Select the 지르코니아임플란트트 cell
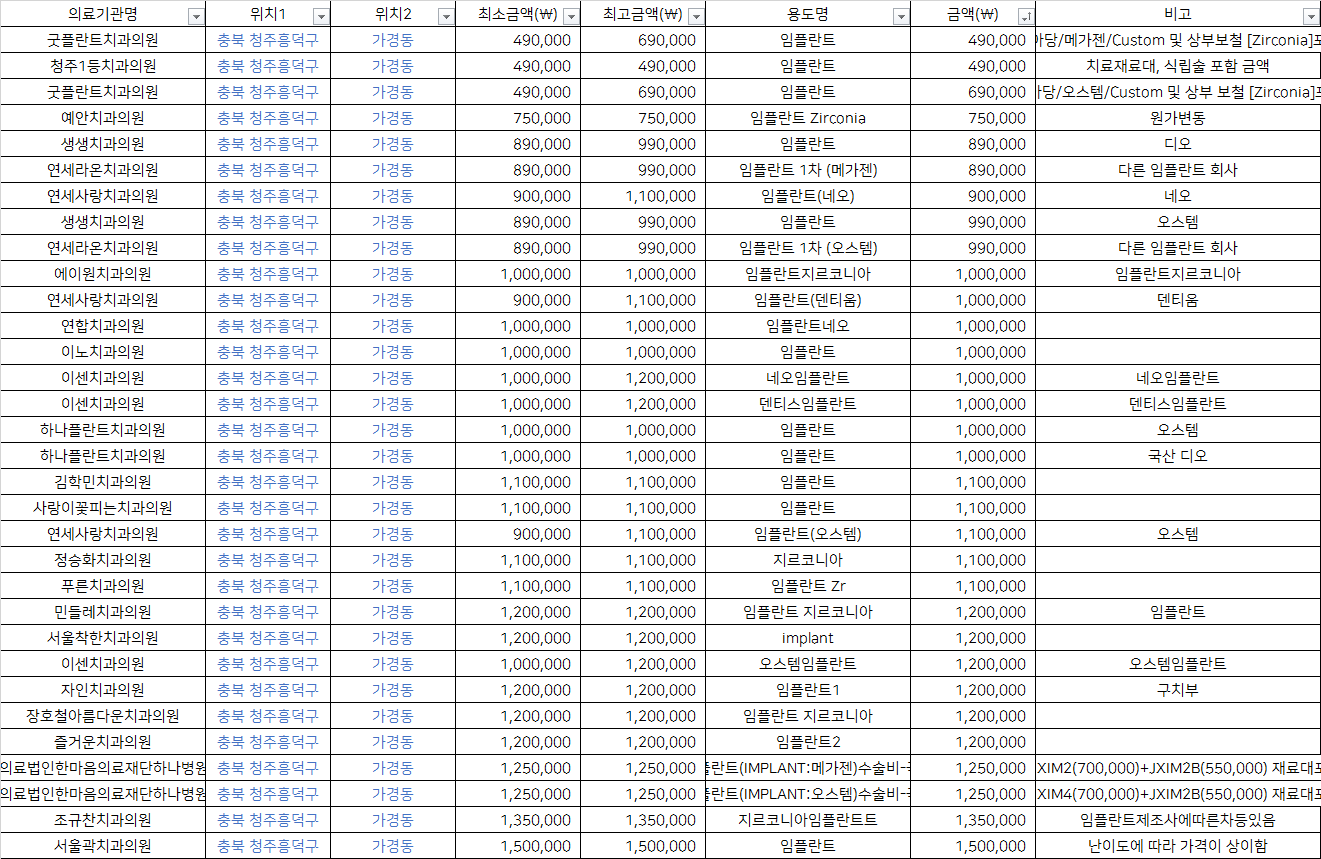Viewport: 1321px width, 859px height. click(808, 820)
